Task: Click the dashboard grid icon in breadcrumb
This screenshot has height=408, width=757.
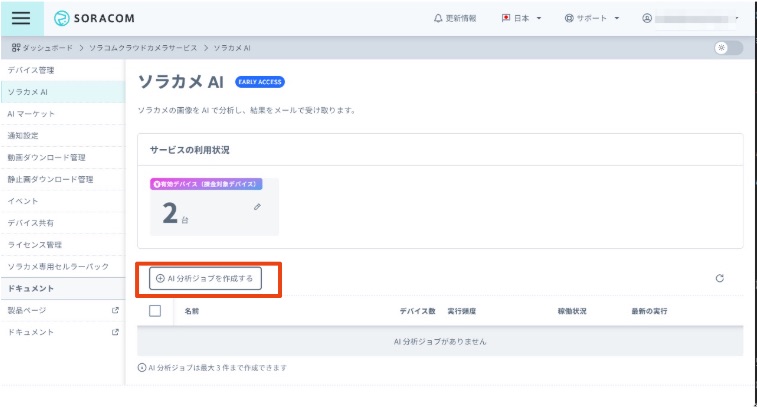Action: 16,47
